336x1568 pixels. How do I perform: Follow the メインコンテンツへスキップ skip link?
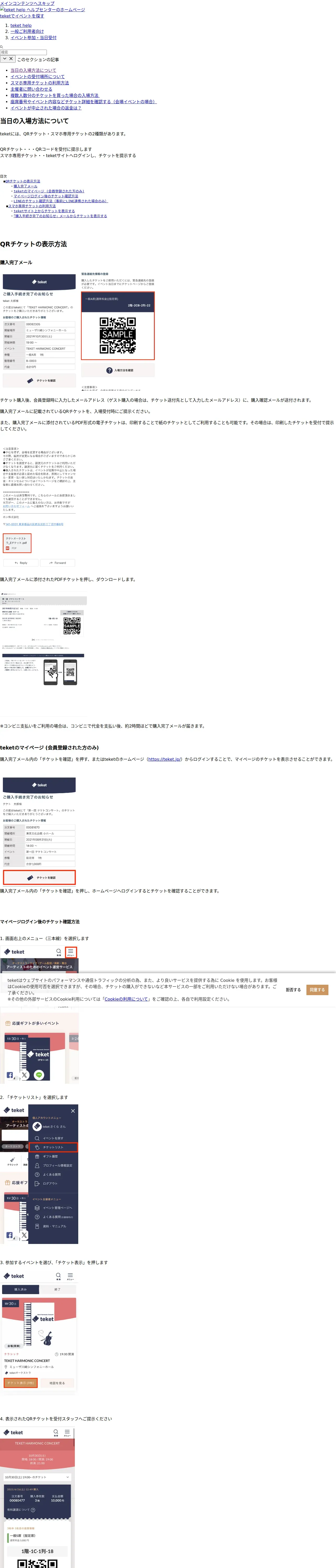[x=27, y=3]
